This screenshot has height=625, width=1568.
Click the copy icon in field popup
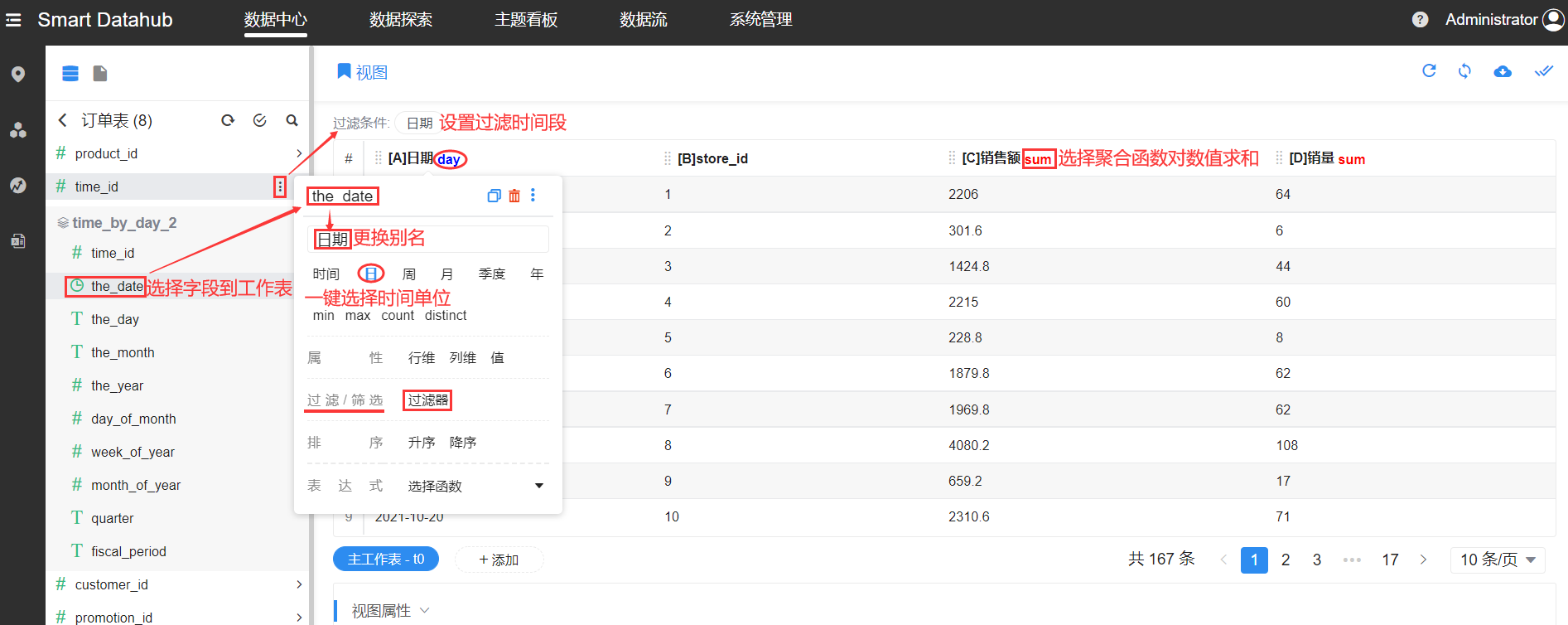(495, 196)
